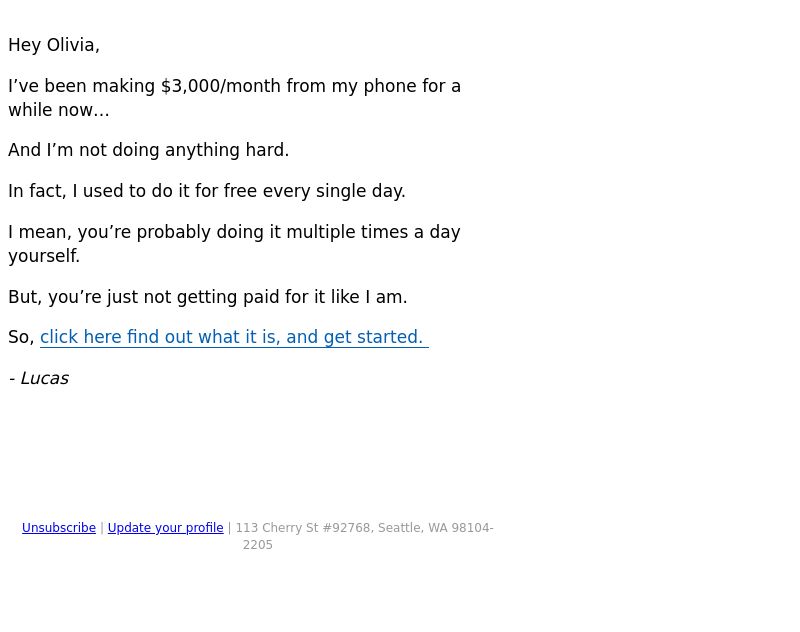The height and width of the screenshot is (632, 800).
Task: Click the '113 Cherry St #92768' address text
Action: (304, 528)
